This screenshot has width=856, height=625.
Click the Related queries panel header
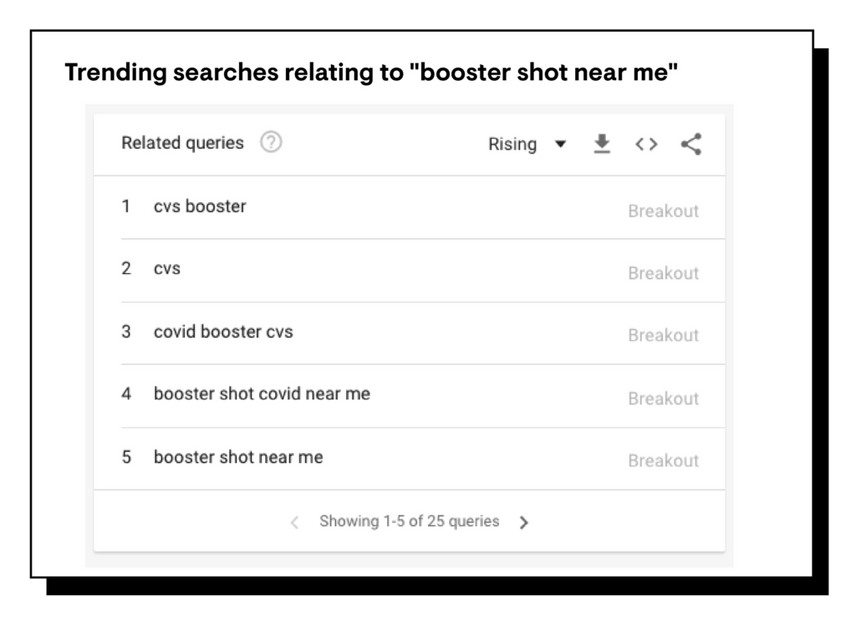coord(182,143)
